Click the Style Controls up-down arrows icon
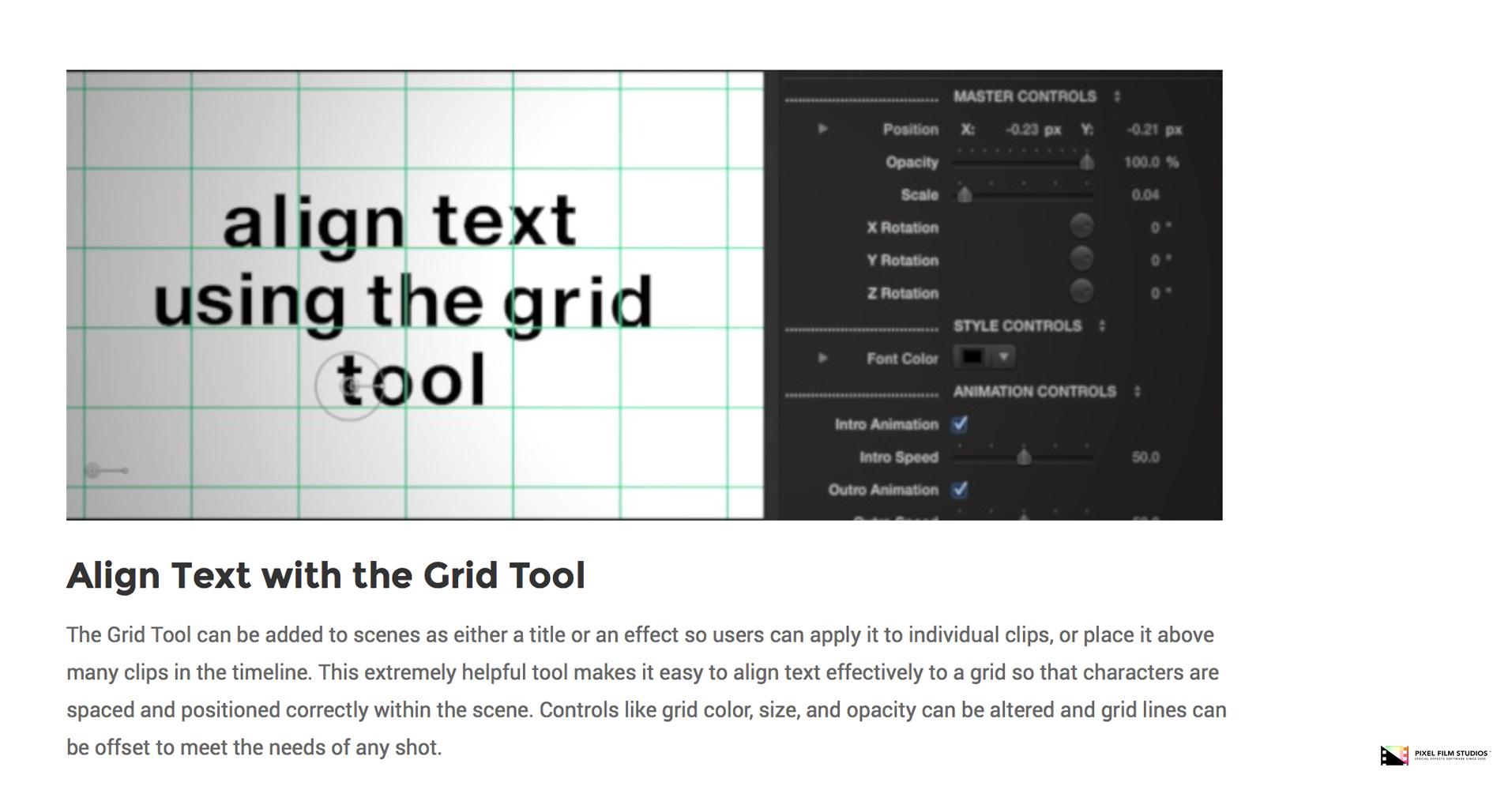Image resolution: width=1512 pixels, height=790 pixels. (x=1102, y=325)
